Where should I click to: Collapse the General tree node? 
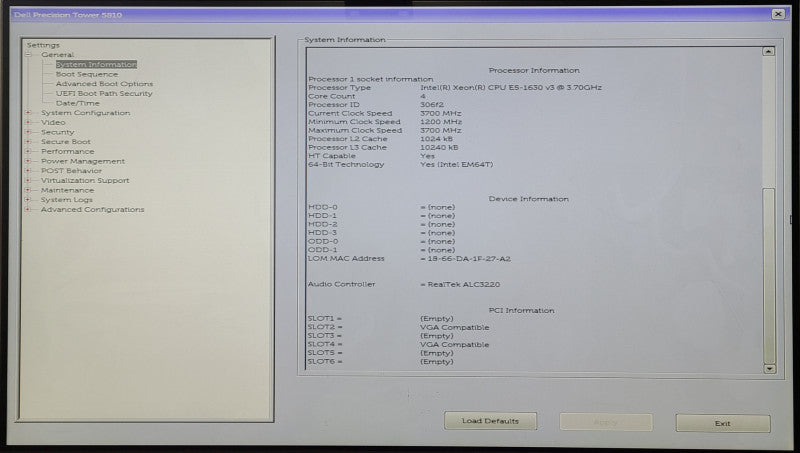pos(29,55)
